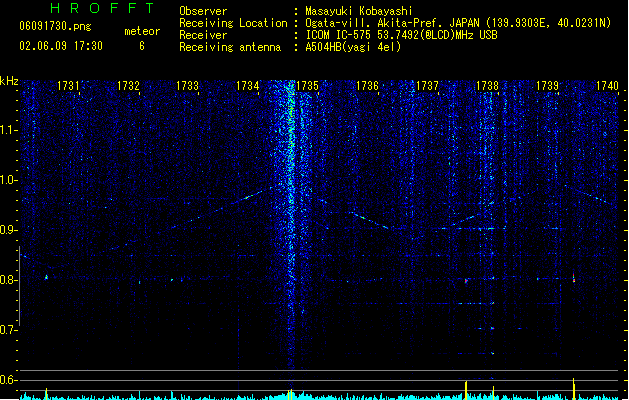Click the 'Observer' field label

click(203, 11)
